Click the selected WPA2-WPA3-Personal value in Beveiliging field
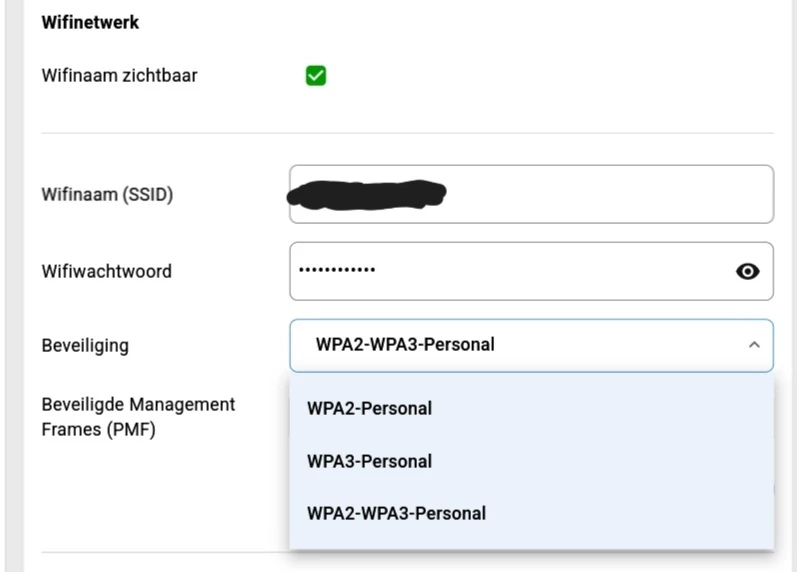797x572 pixels. pyautogui.click(x=405, y=345)
